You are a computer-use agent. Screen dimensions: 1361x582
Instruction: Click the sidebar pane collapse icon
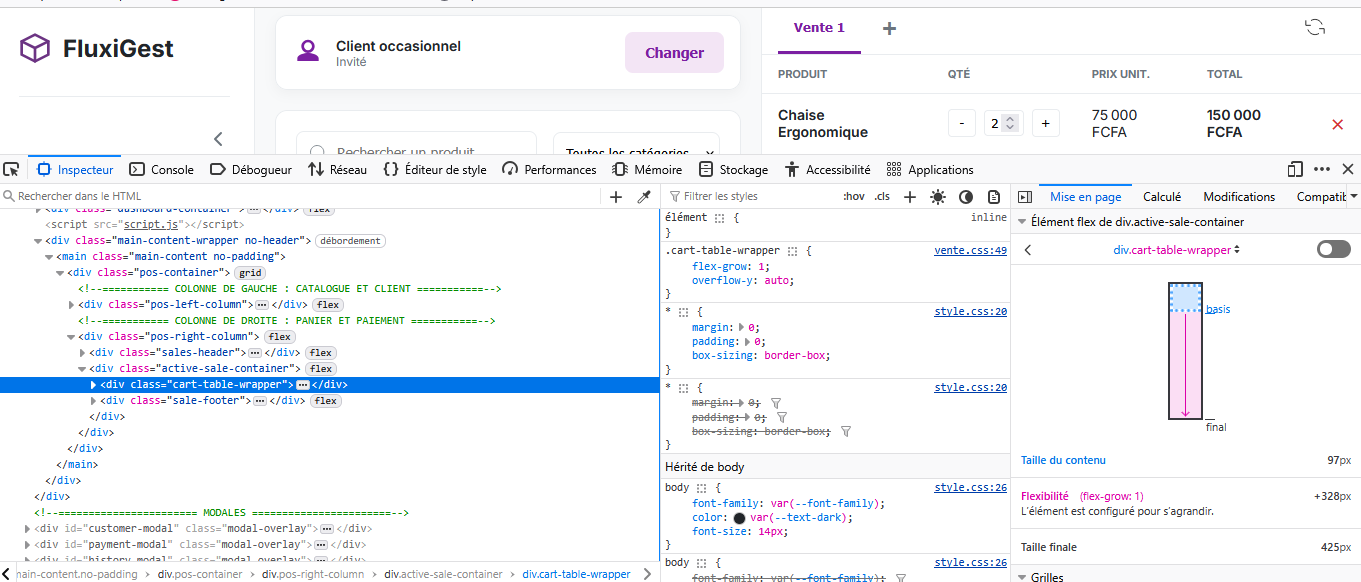coord(1024,197)
